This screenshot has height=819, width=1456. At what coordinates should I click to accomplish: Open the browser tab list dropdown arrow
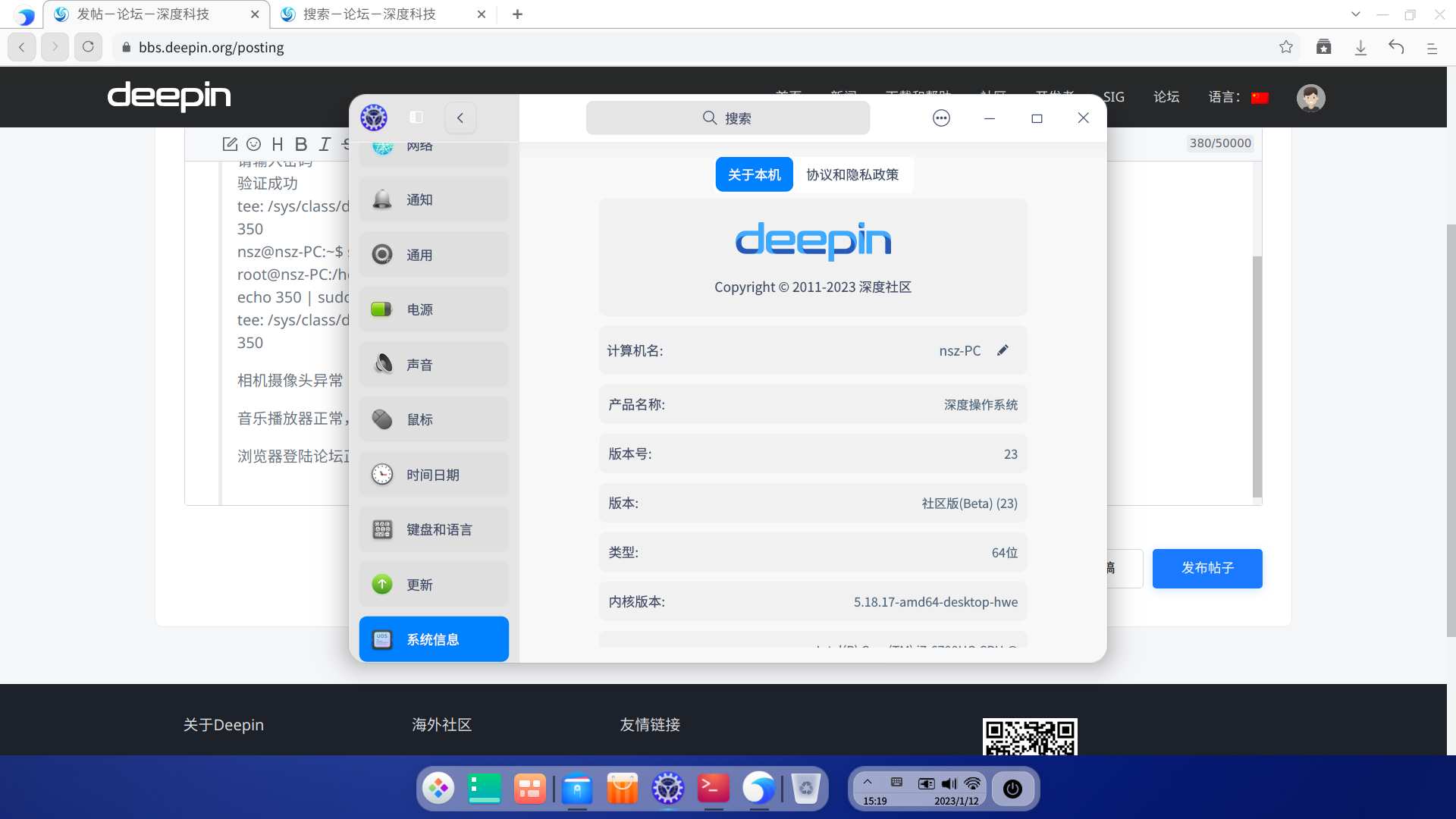(1356, 14)
